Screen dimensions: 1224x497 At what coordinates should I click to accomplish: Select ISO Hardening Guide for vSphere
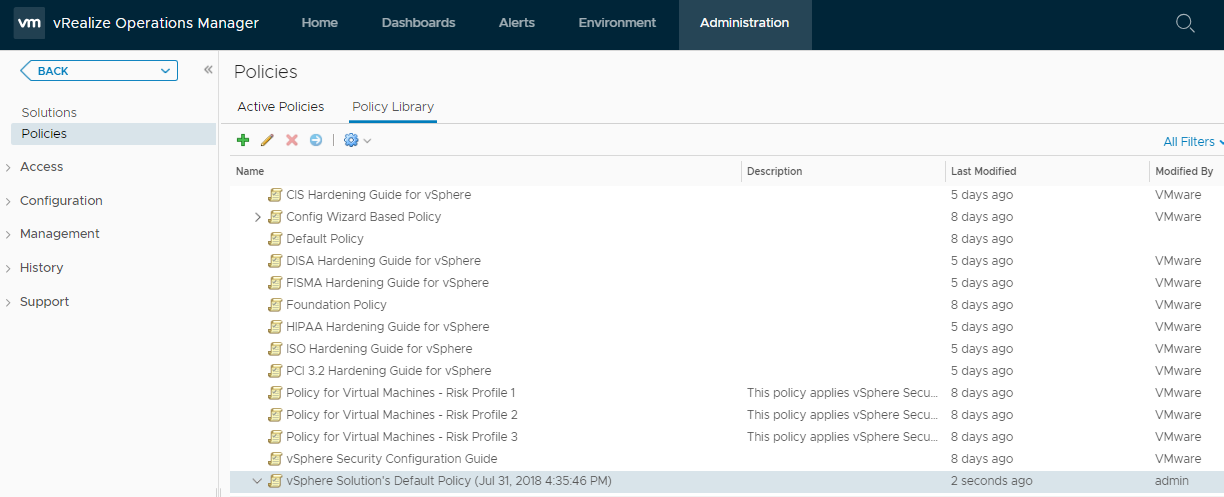click(x=727, y=349)
